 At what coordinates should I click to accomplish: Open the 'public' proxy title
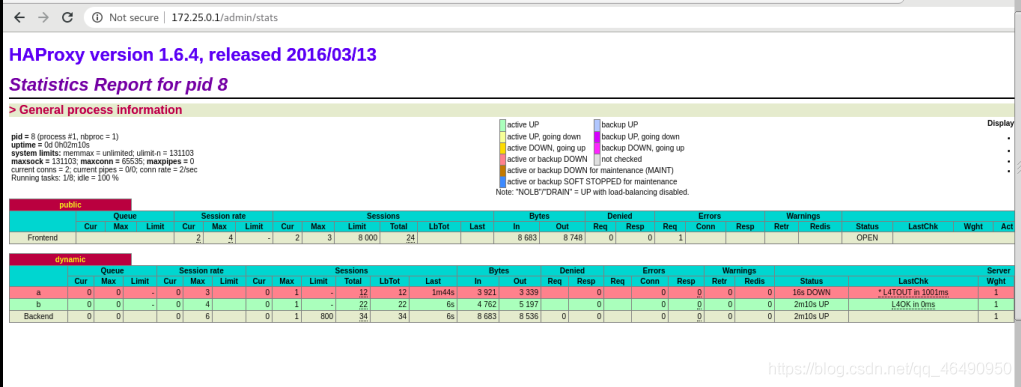[70, 205]
